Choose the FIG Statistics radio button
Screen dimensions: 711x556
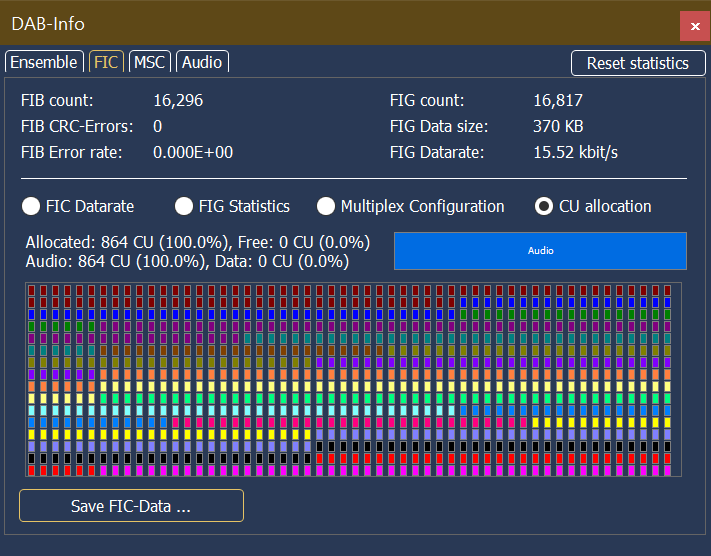pos(184,206)
